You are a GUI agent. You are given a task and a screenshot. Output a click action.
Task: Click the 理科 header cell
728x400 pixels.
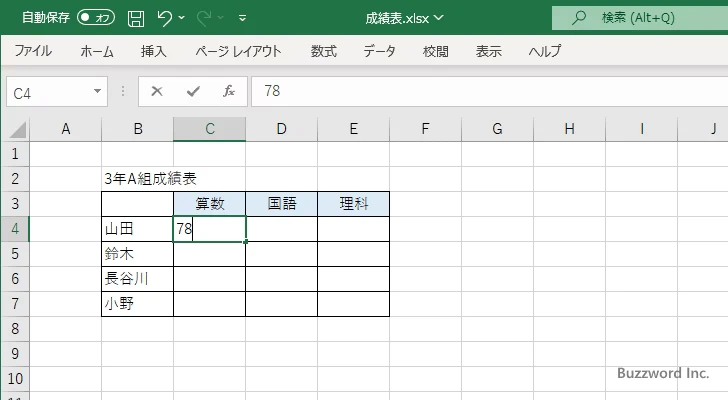pos(353,204)
